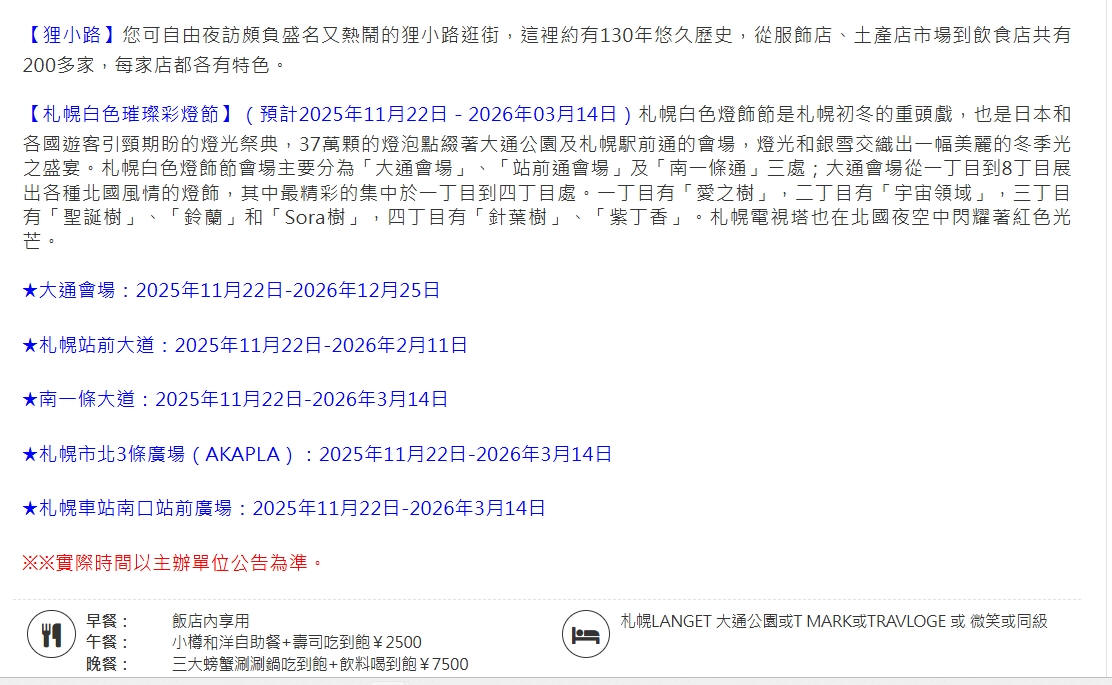Click the ★札幌車站南口站前廣場 line
1112x685 pixels.
[284, 509]
